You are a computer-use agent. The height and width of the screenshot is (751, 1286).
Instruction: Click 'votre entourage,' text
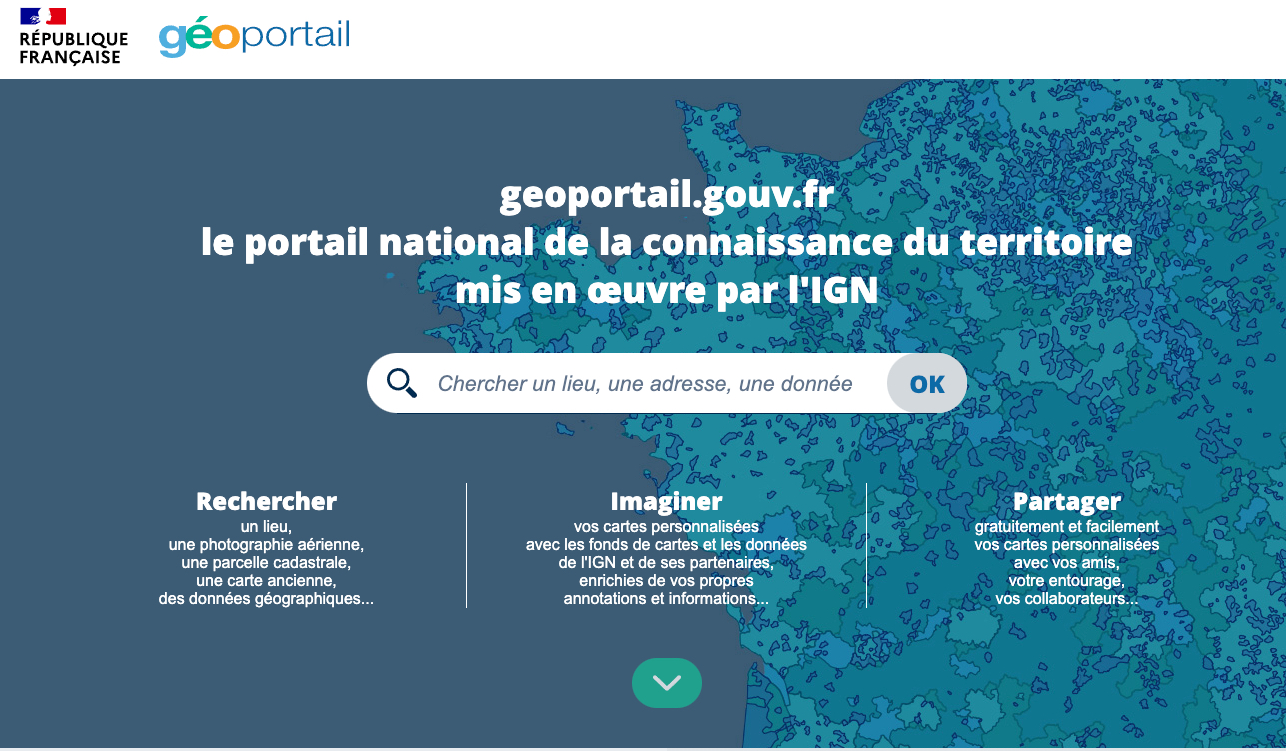pos(1067,581)
